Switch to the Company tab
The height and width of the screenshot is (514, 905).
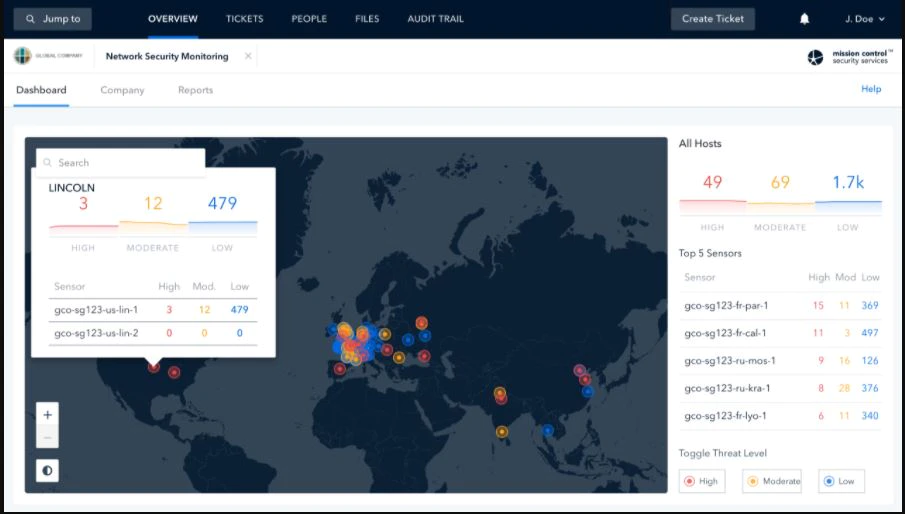point(122,90)
